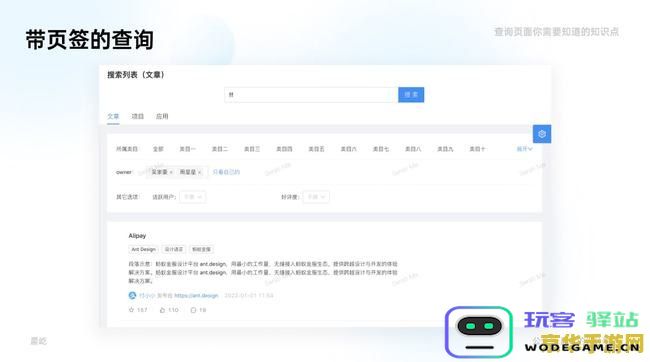
Task: Click the owner label
Action: point(124,172)
